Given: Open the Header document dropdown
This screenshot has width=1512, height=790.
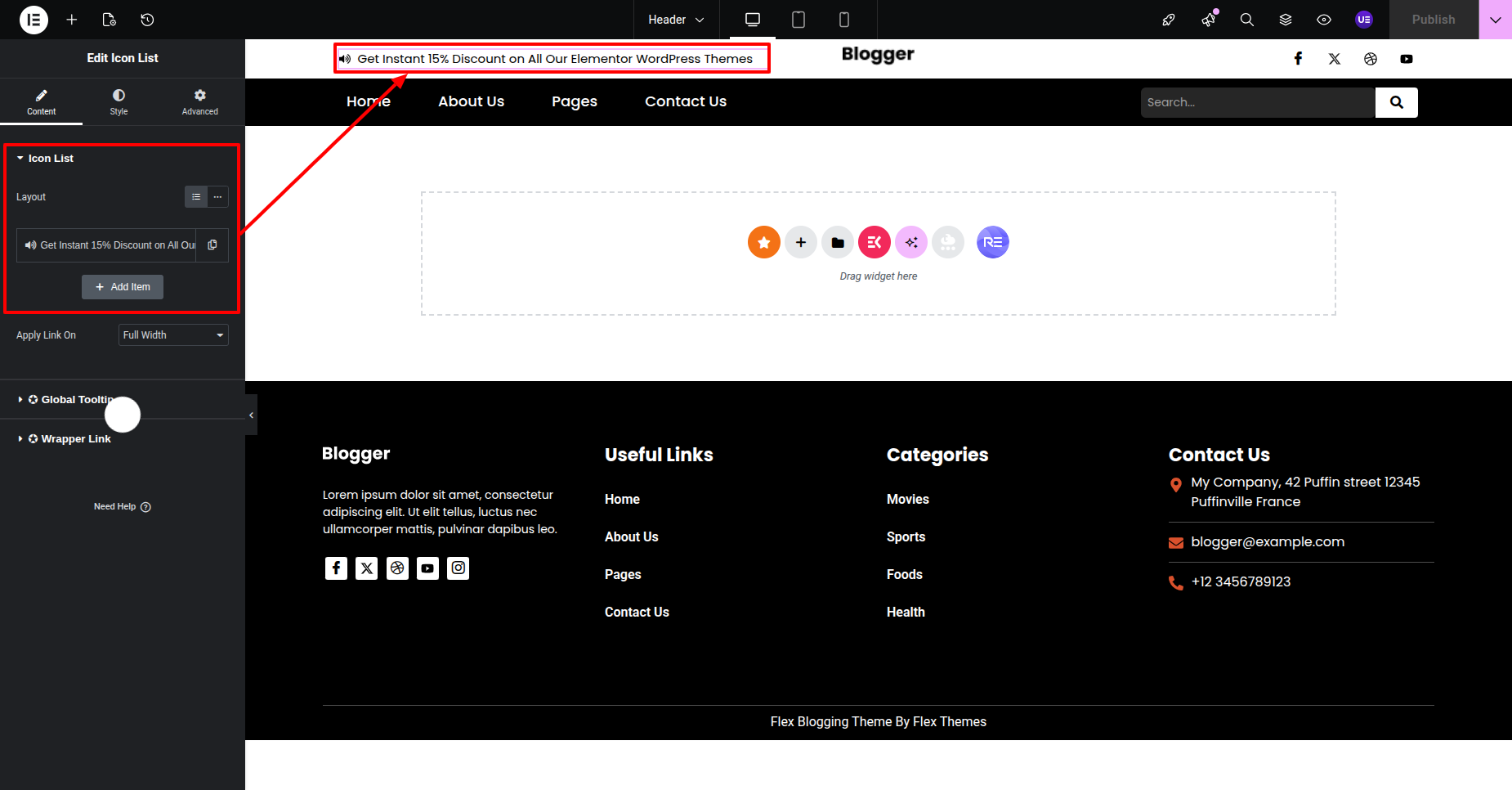Looking at the screenshot, I should 676,20.
